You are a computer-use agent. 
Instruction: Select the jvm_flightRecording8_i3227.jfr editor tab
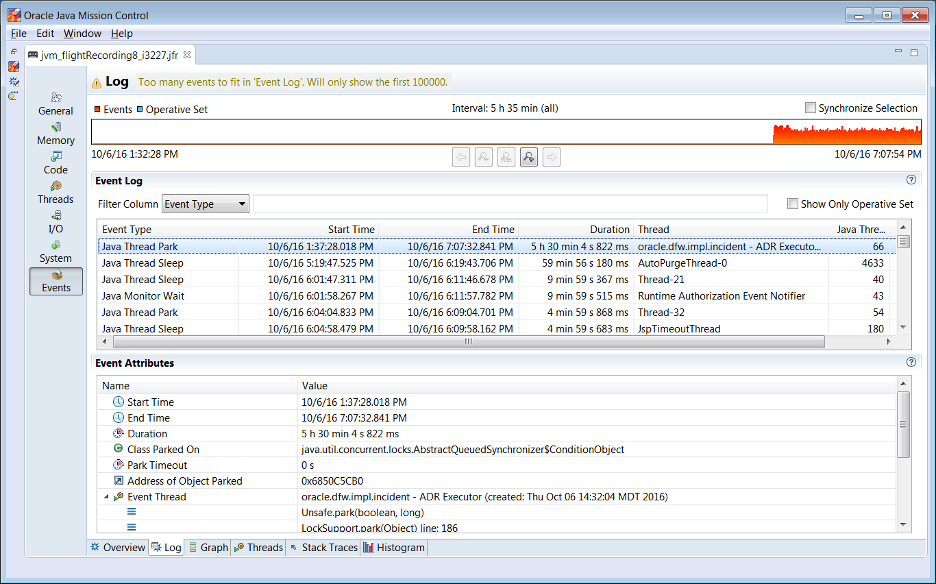coord(109,56)
